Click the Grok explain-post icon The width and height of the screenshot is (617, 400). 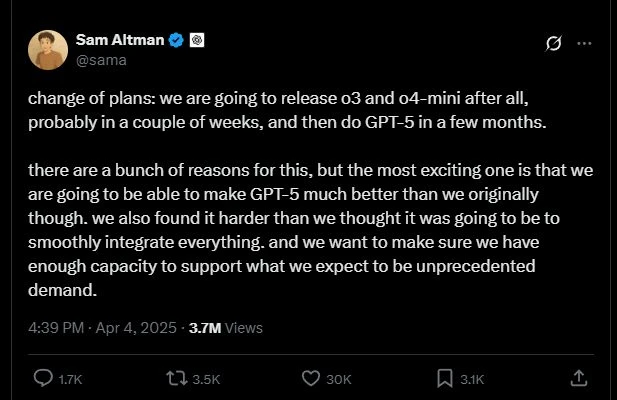pos(552,44)
